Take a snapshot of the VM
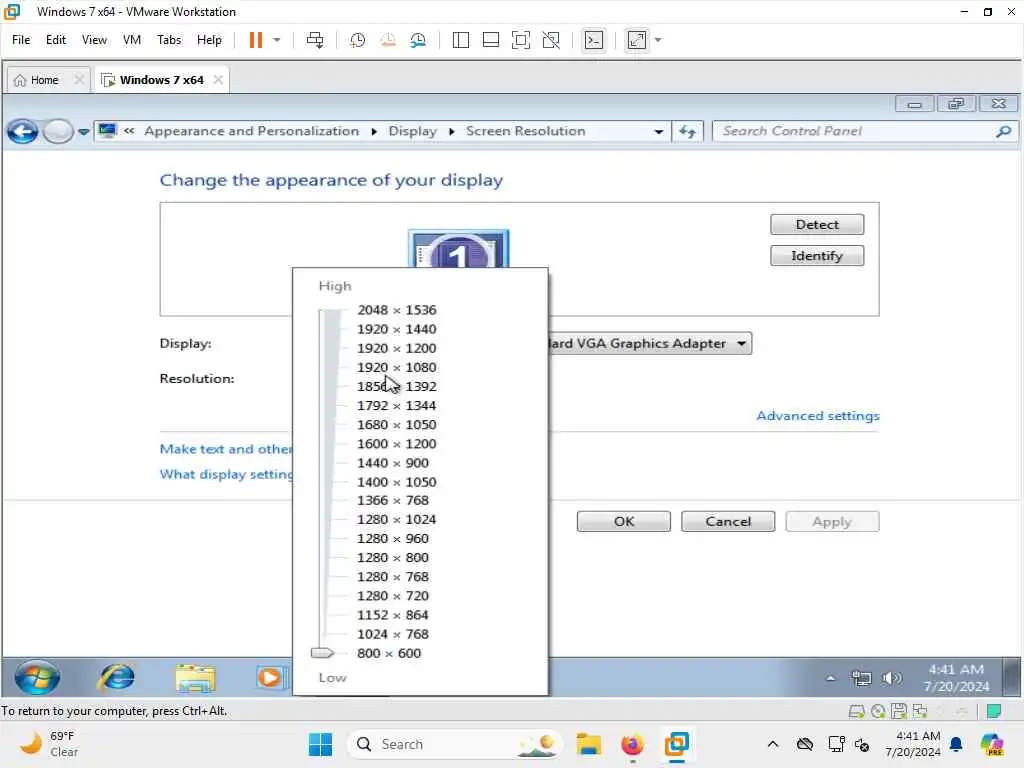 click(357, 40)
